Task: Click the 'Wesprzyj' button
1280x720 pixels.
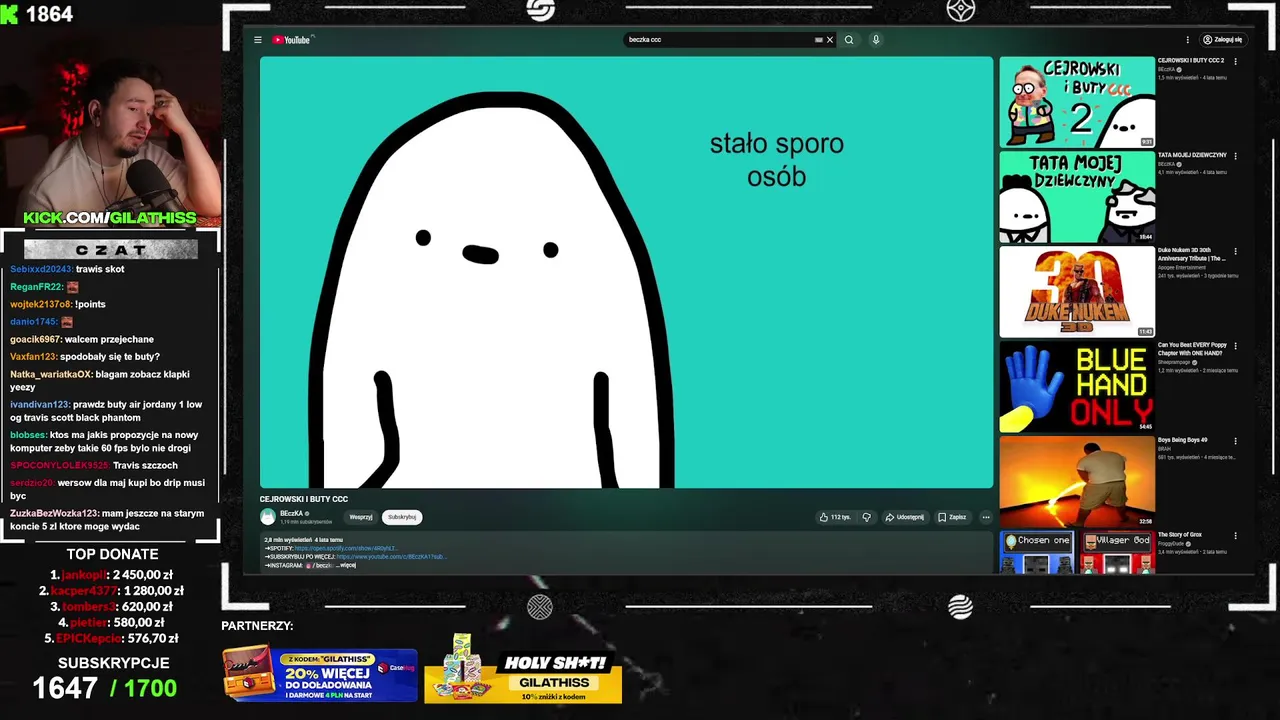Action: [x=361, y=517]
